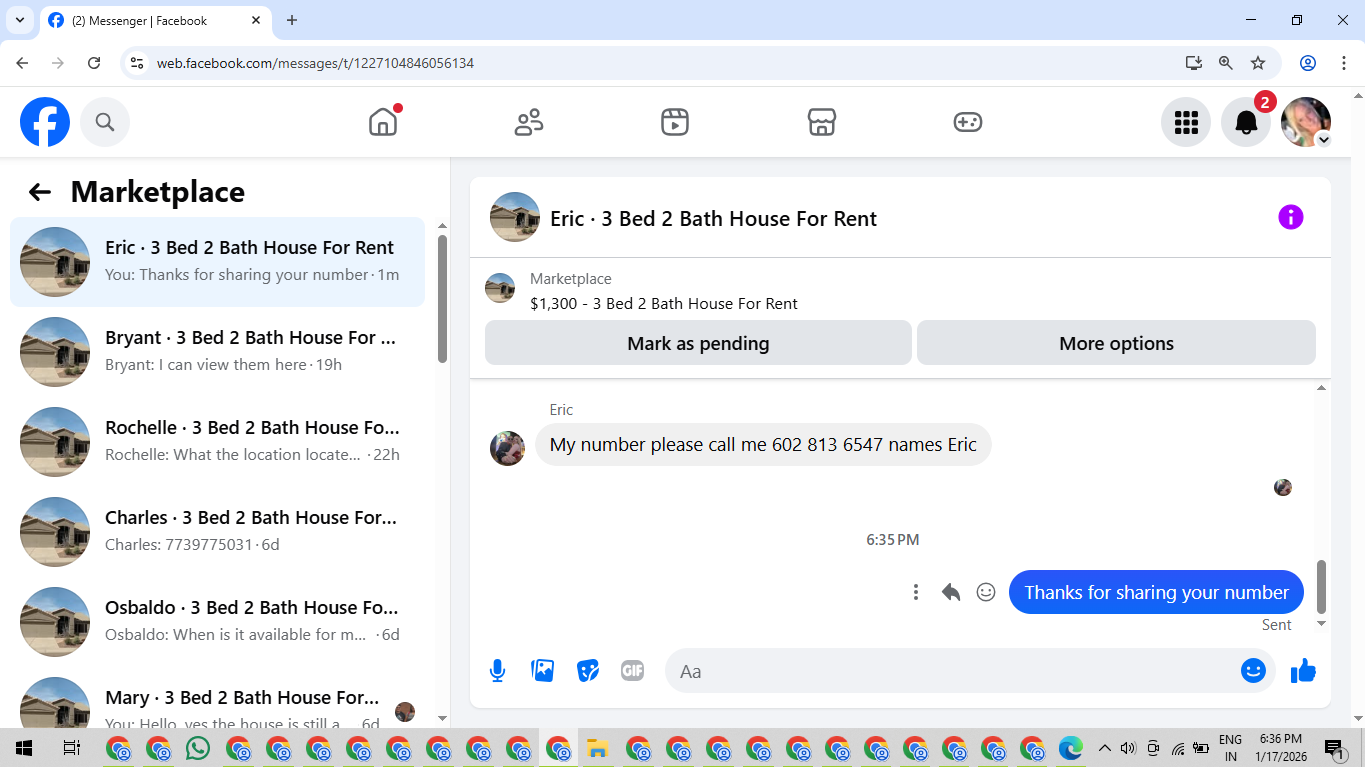1365x767 pixels.
Task: Click the 'Thanks for sharing your number' bubble
Action: (1156, 592)
